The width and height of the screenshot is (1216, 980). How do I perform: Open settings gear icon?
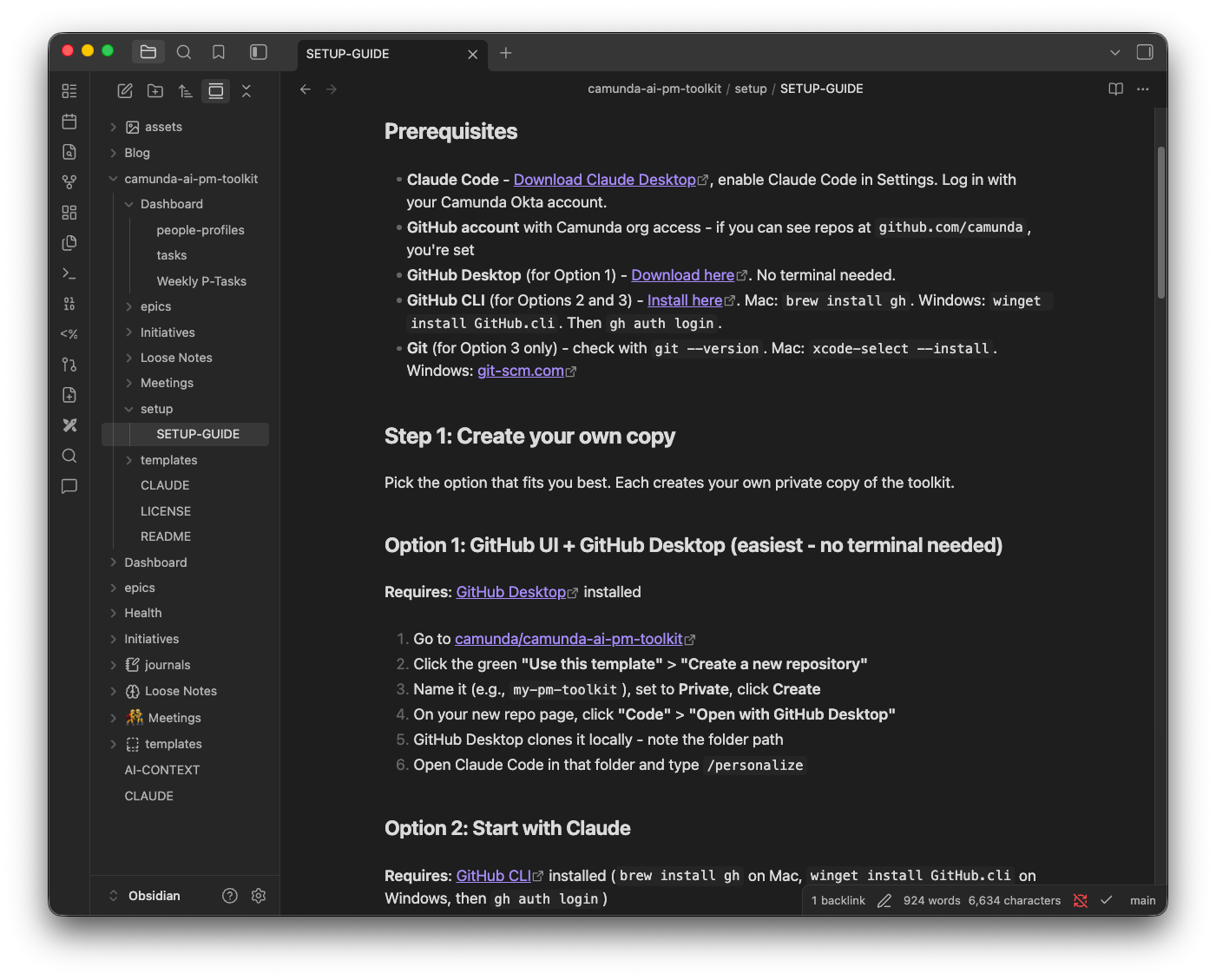[x=259, y=896]
